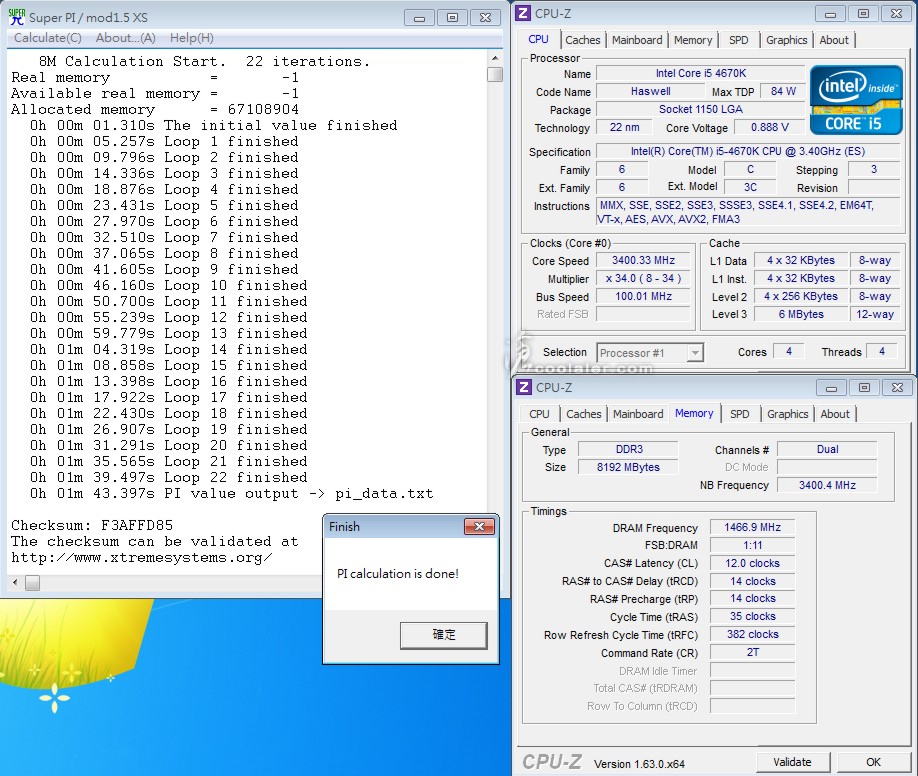The height and width of the screenshot is (776, 918).
Task: Click the CPU-Z logo icon in the Memory CPU-Z window
Action: [x=524, y=387]
